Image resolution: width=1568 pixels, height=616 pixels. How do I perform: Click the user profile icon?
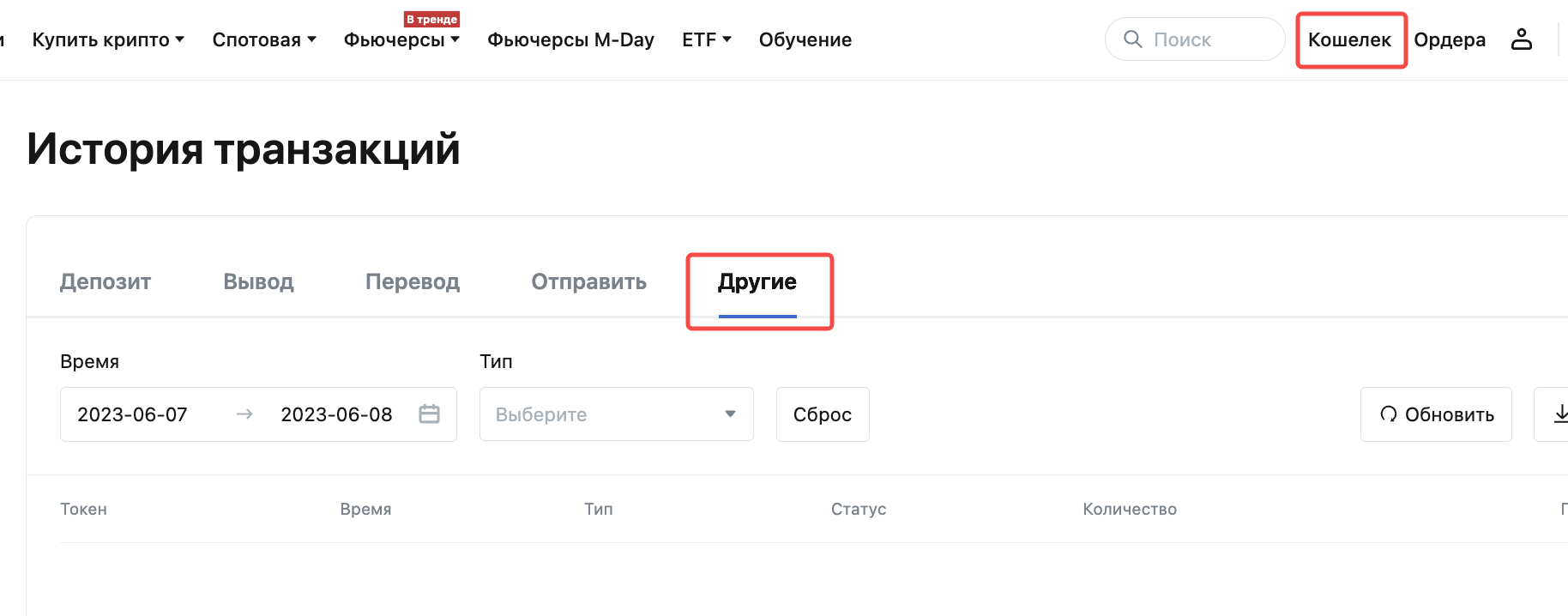[x=1521, y=39]
